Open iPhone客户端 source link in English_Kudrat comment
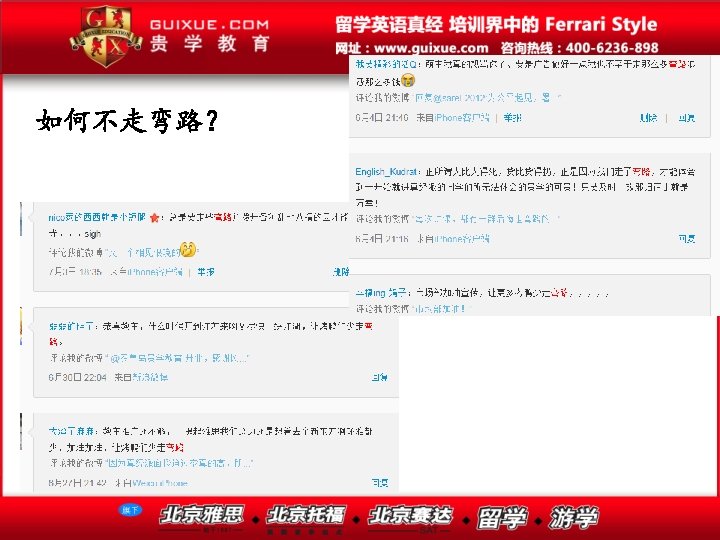The width and height of the screenshot is (720, 540). coord(461,239)
